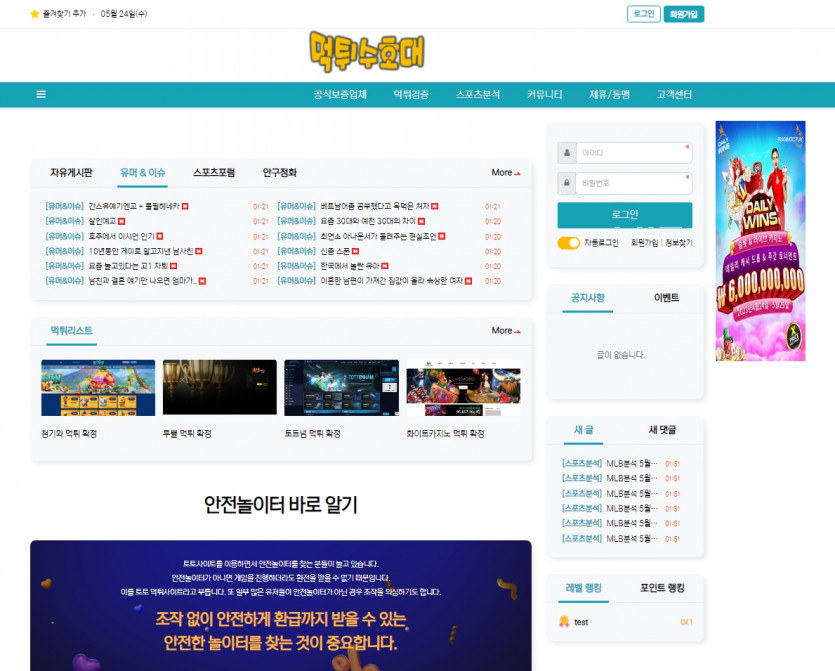Open the 정보찾기 link below login
The width and height of the screenshot is (835, 671).
[x=679, y=243]
